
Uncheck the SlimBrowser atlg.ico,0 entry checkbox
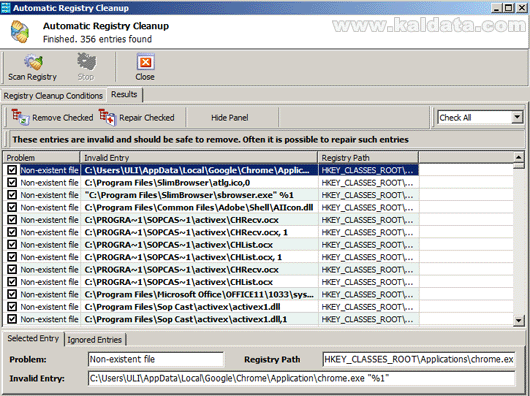point(12,182)
